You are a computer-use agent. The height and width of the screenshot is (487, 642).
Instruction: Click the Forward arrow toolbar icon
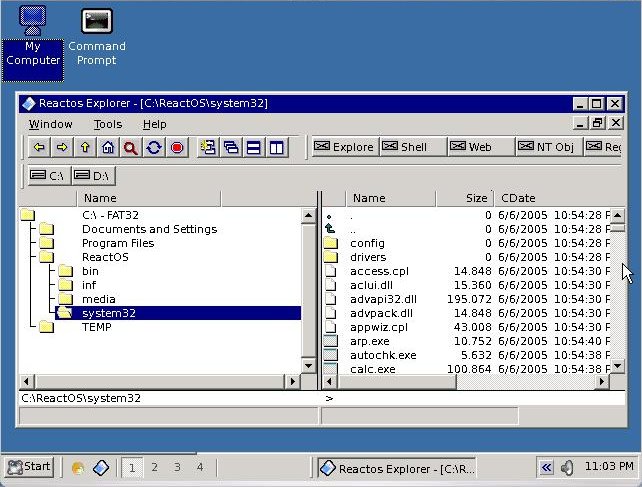click(x=62, y=147)
